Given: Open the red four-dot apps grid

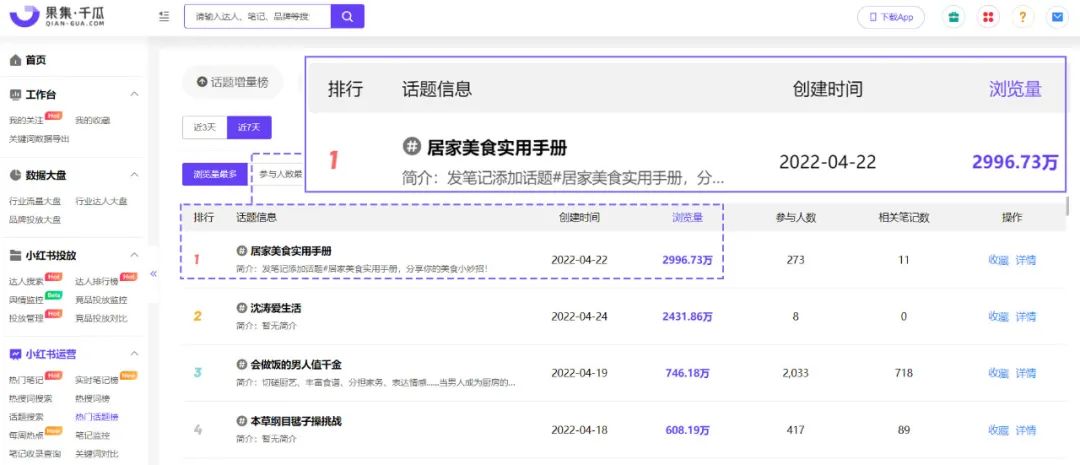Looking at the screenshot, I should coord(988,18).
